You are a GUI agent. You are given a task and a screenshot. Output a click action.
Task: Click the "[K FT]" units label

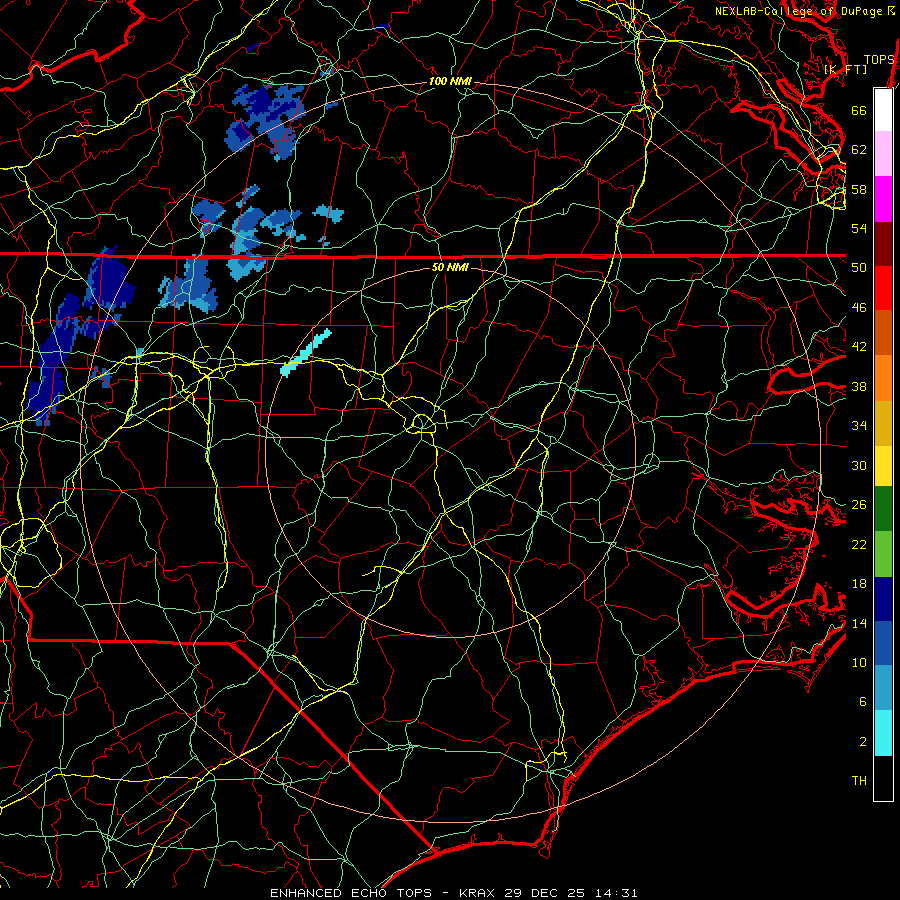(845, 69)
